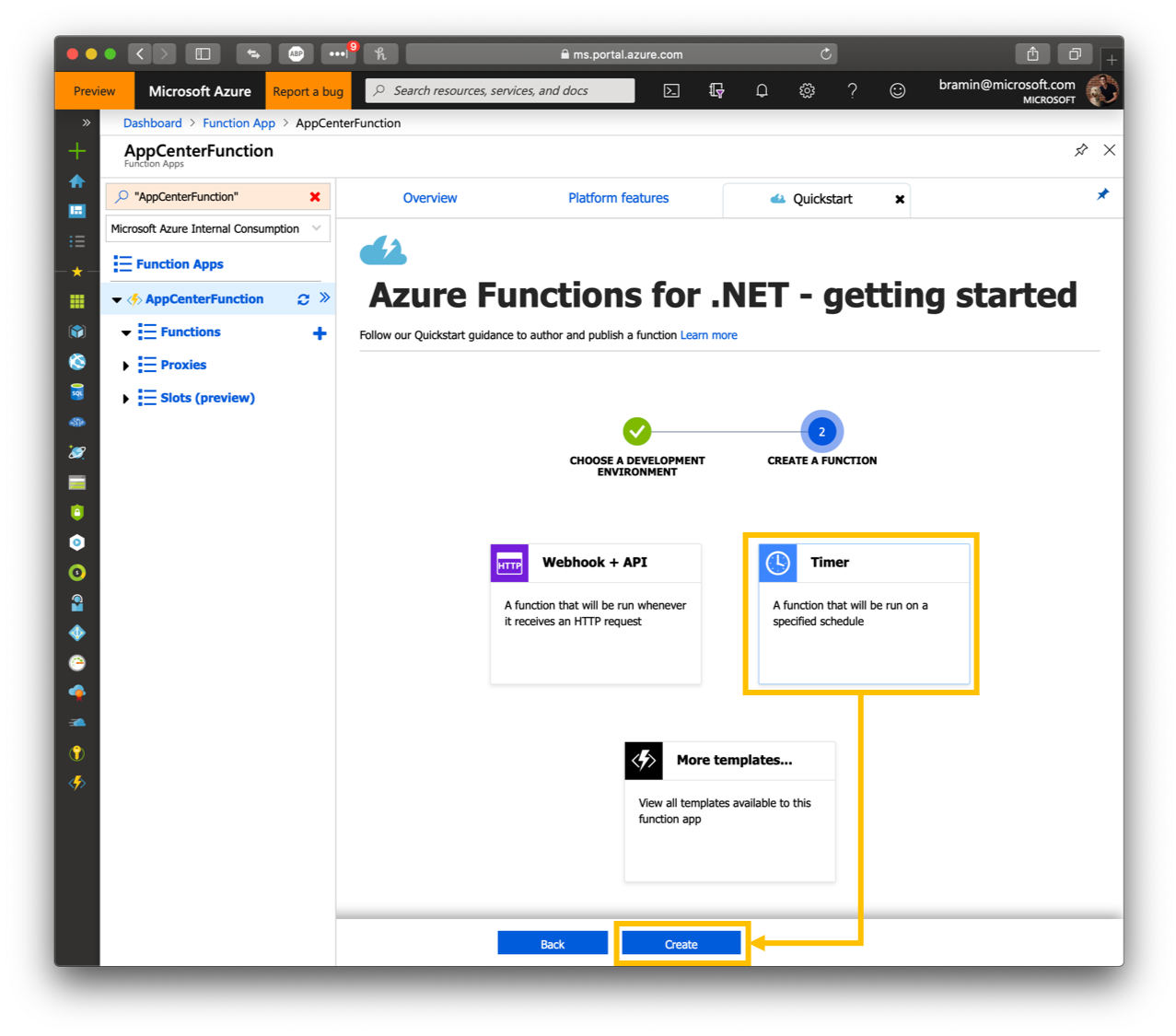Open Function Apps lightning icon in sidebar
Screen dimensions: 1176x1036
pos(77,783)
